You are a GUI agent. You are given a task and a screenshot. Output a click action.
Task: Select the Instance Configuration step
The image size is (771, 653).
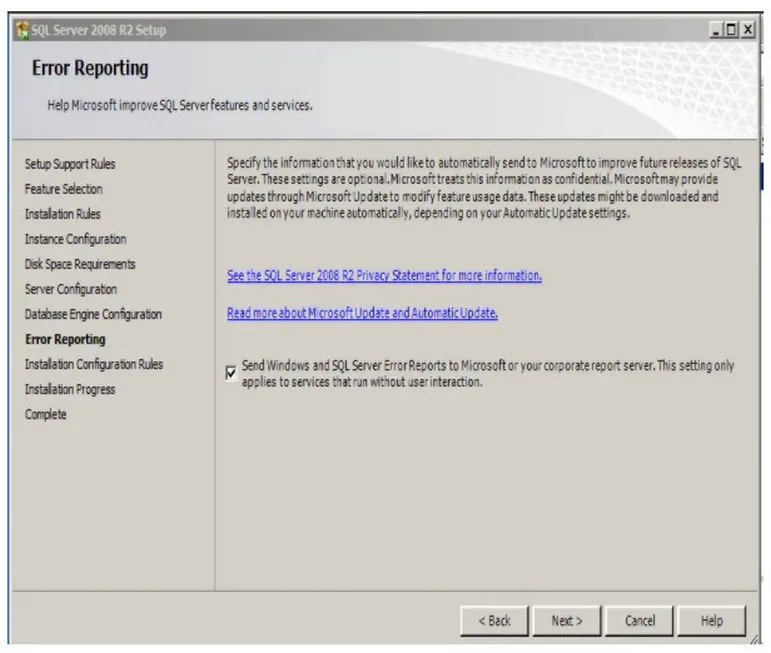pyautogui.click(x=75, y=239)
